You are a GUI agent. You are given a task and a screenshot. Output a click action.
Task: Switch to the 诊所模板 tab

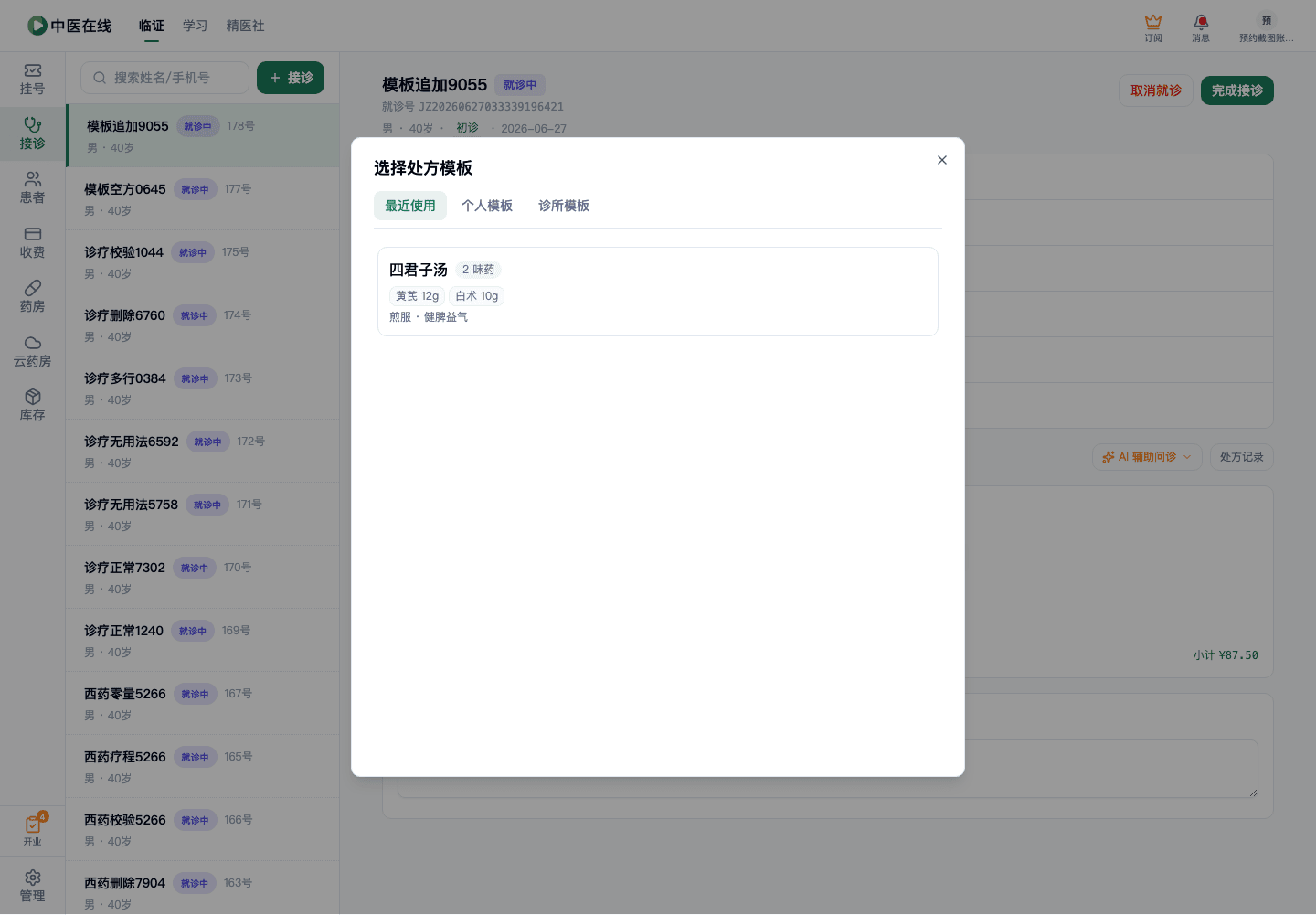click(564, 206)
